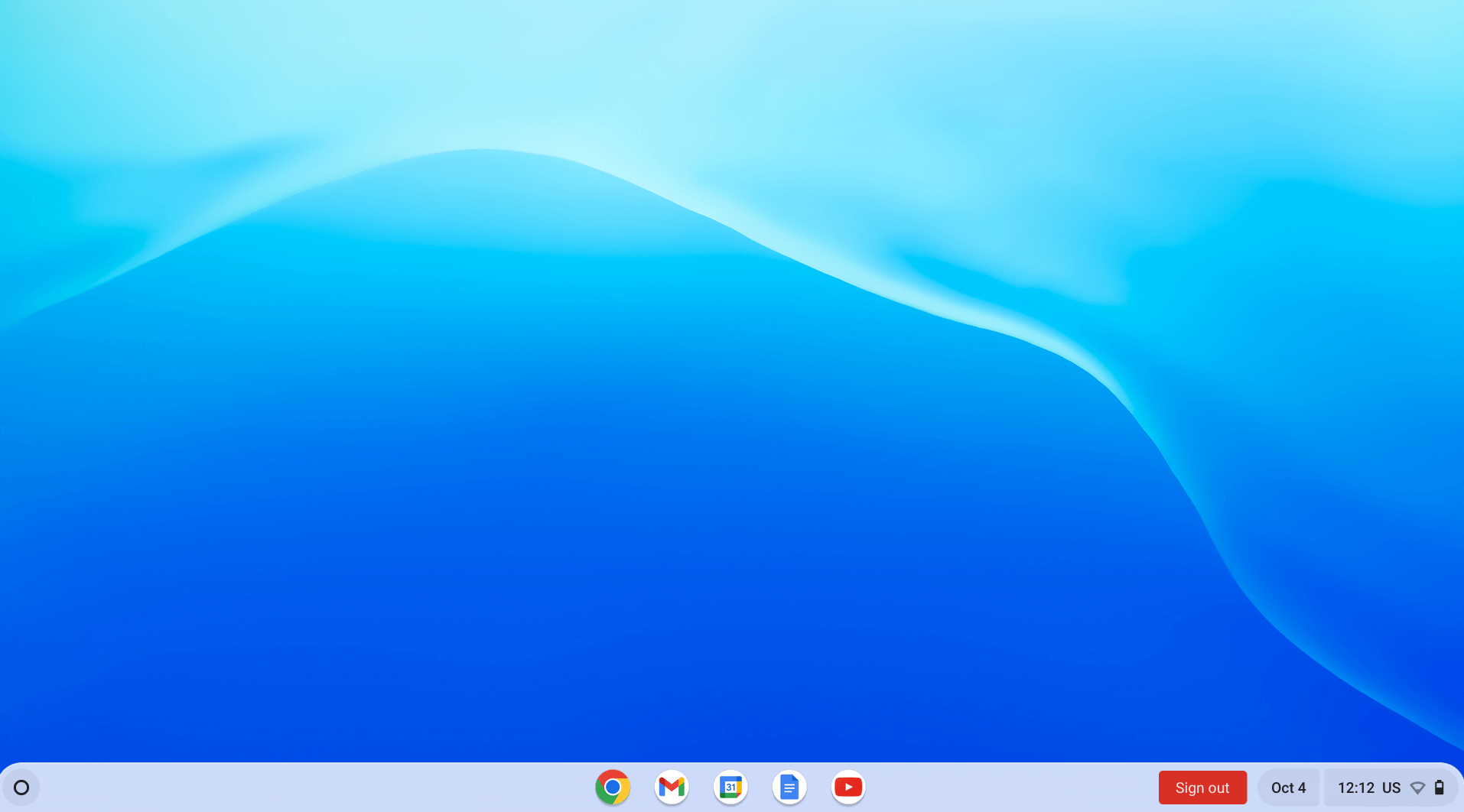Click the US keyboard input indicator

click(1391, 788)
